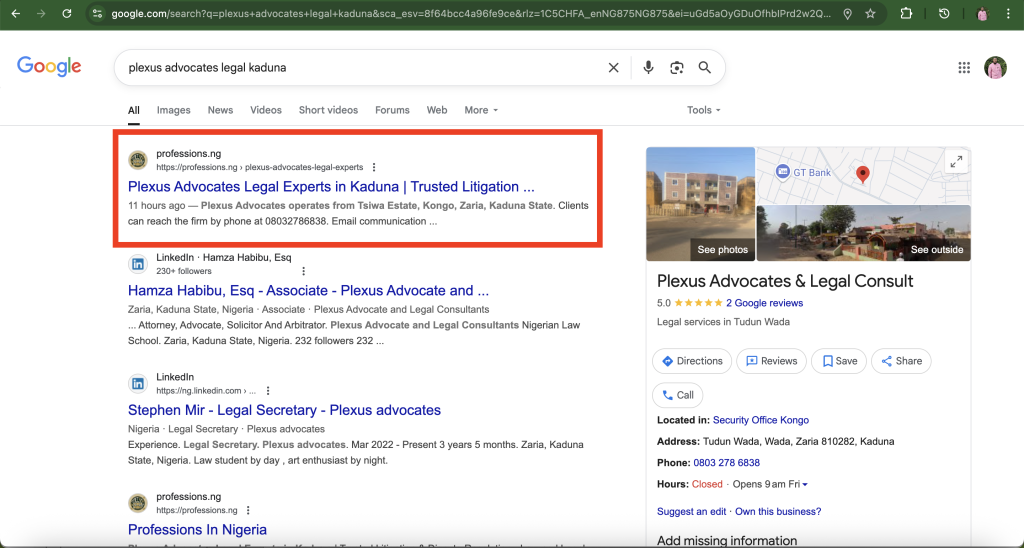Click LinkedIn icon beside Hamza Habibu result
Image resolution: width=1024 pixels, height=548 pixels.
(138, 264)
